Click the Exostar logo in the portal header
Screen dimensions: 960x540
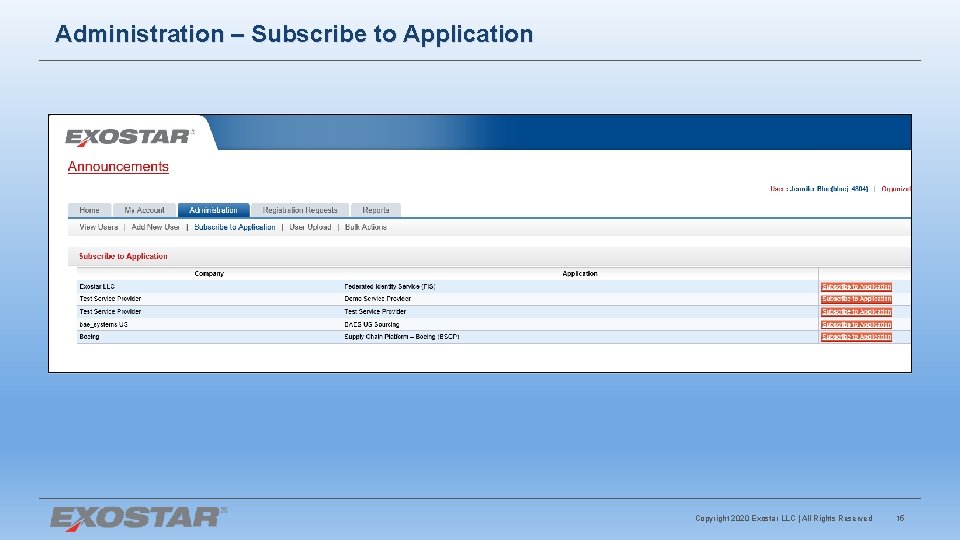[129, 137]
